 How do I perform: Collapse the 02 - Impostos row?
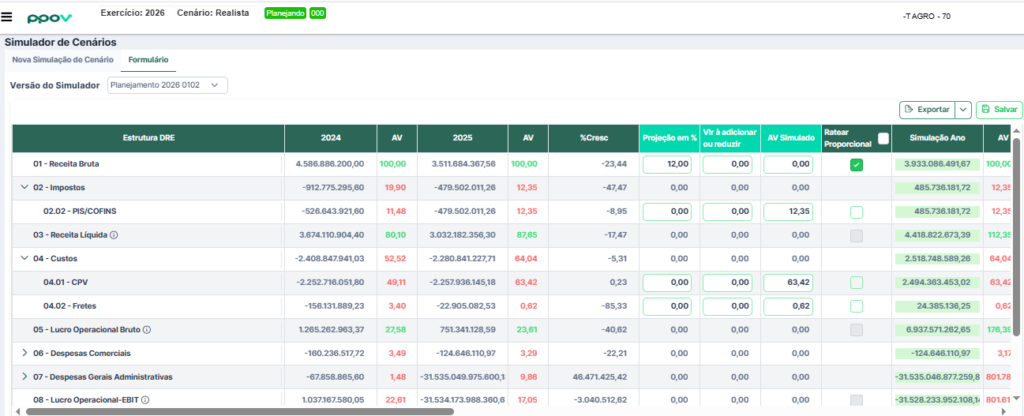tap(24, 187)
